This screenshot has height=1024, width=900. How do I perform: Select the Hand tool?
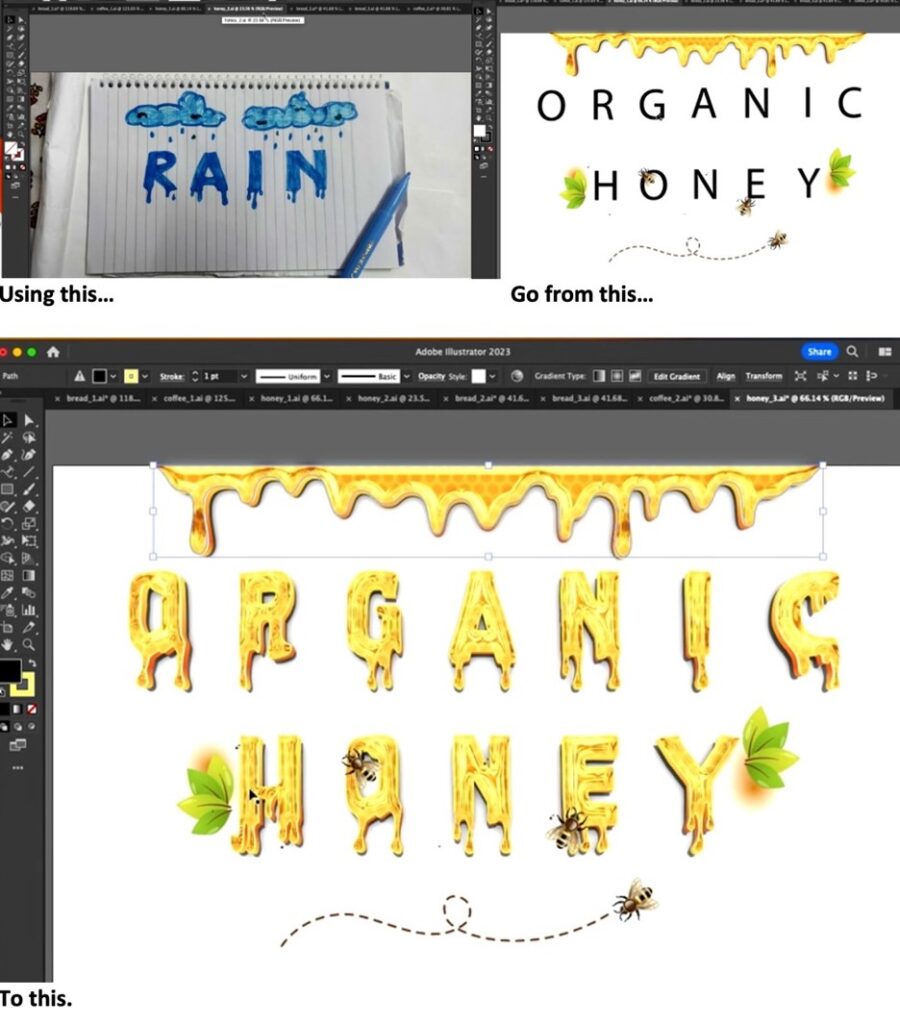[8, 645]
